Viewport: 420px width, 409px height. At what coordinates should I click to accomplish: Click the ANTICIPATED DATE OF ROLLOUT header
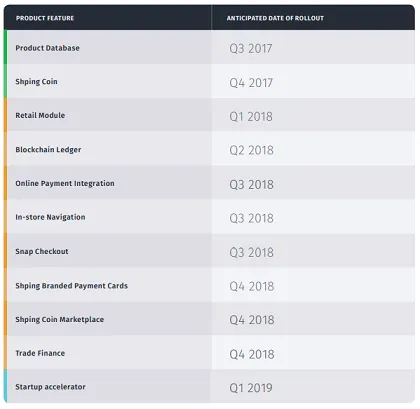(x=275, y=18)
